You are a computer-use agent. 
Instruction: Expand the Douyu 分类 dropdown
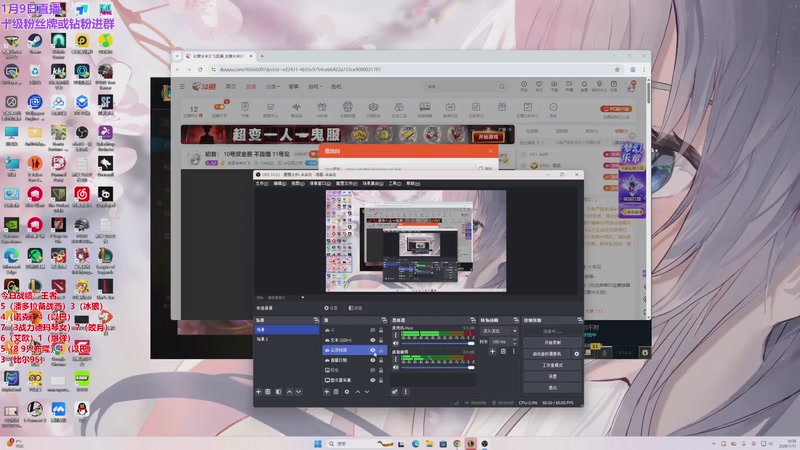(272, 87)
